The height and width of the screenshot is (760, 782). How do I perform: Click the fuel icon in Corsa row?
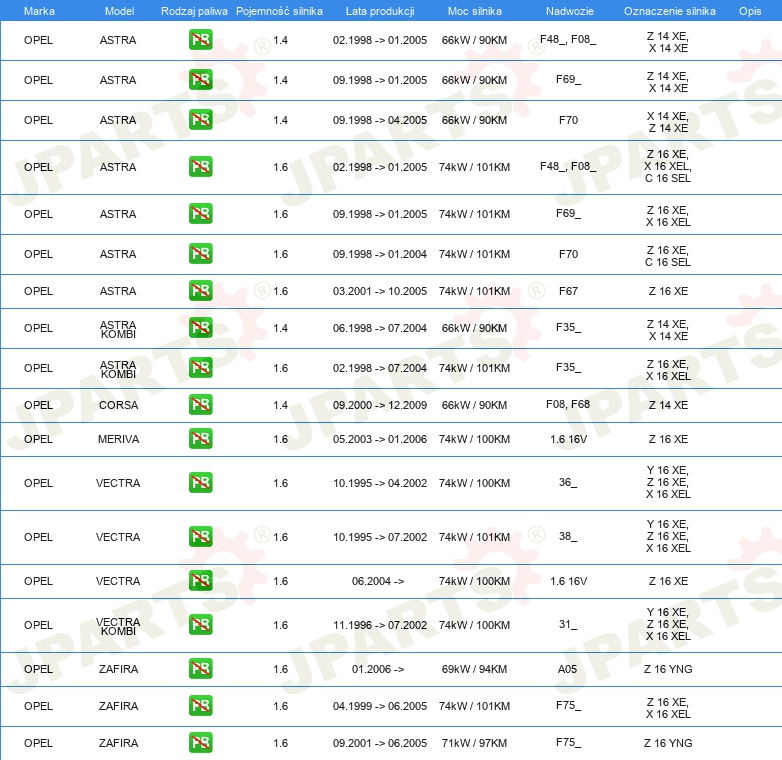(200, 404)
